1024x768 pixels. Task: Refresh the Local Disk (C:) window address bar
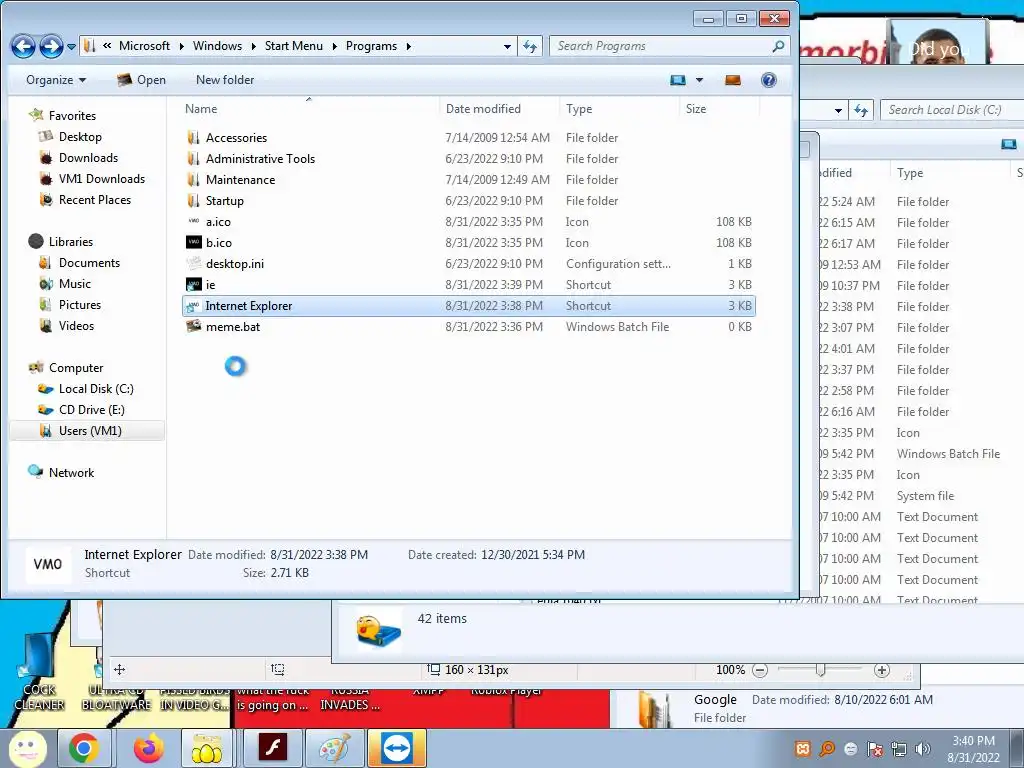tap(861, 110)
